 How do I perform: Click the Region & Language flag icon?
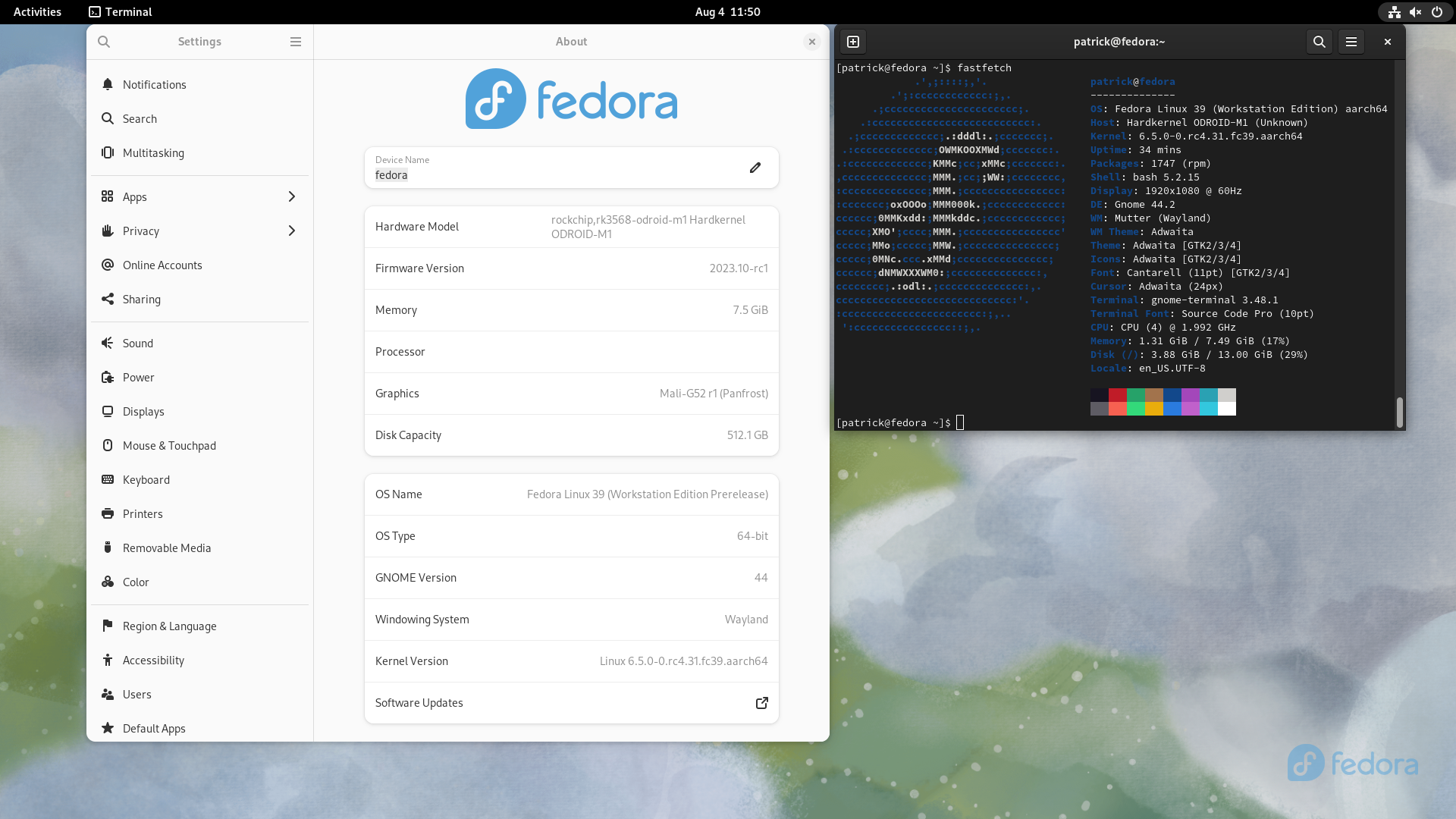[x=108, y=626]
